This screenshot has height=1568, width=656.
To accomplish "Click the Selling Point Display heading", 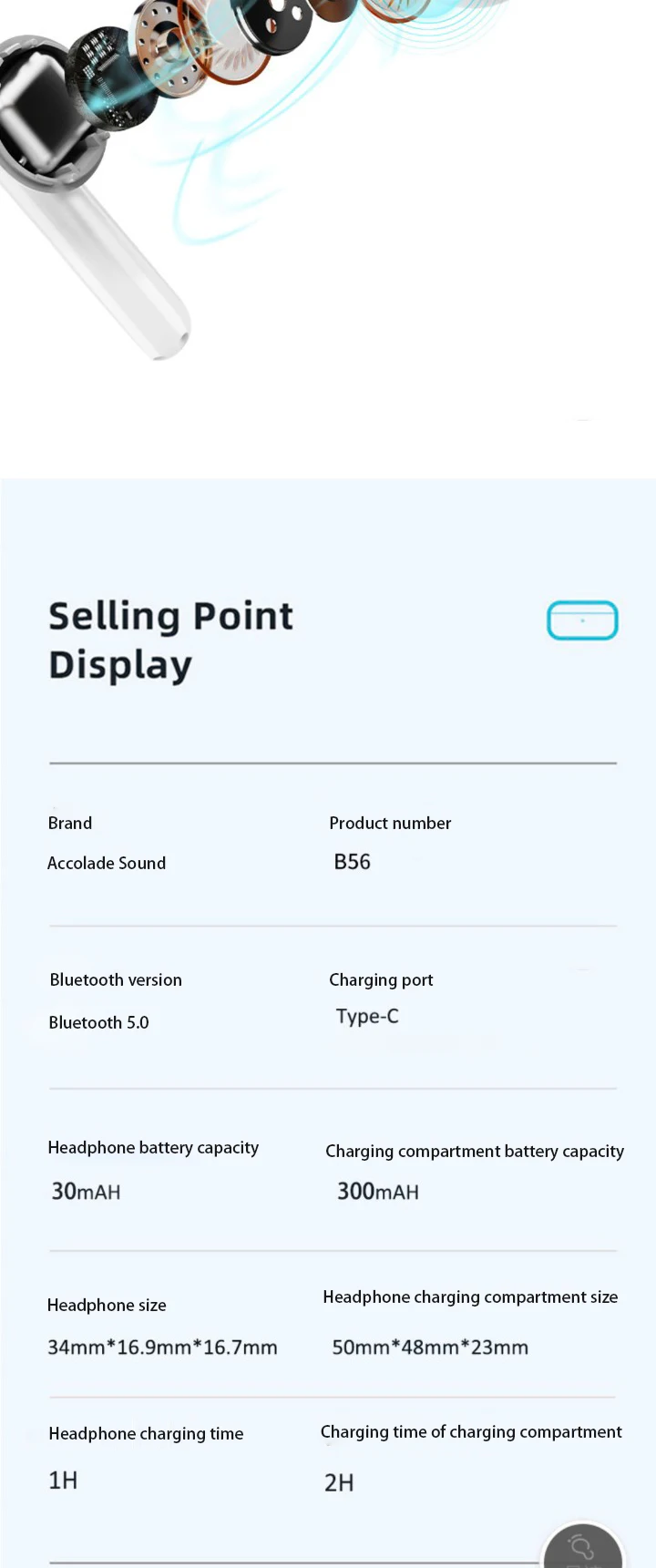I will coord(170,640).
